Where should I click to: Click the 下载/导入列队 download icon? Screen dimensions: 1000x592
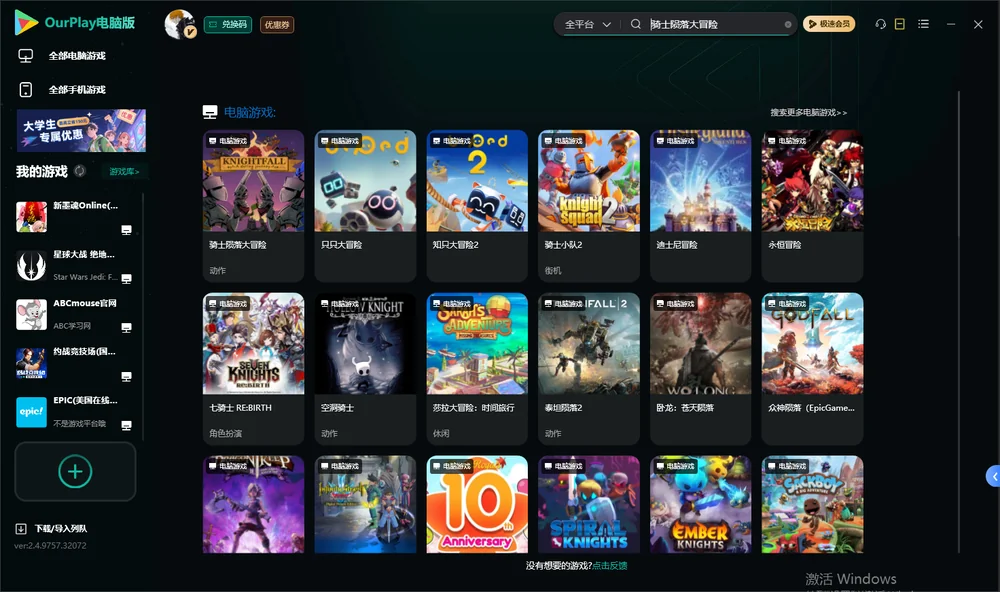[21, 529]
